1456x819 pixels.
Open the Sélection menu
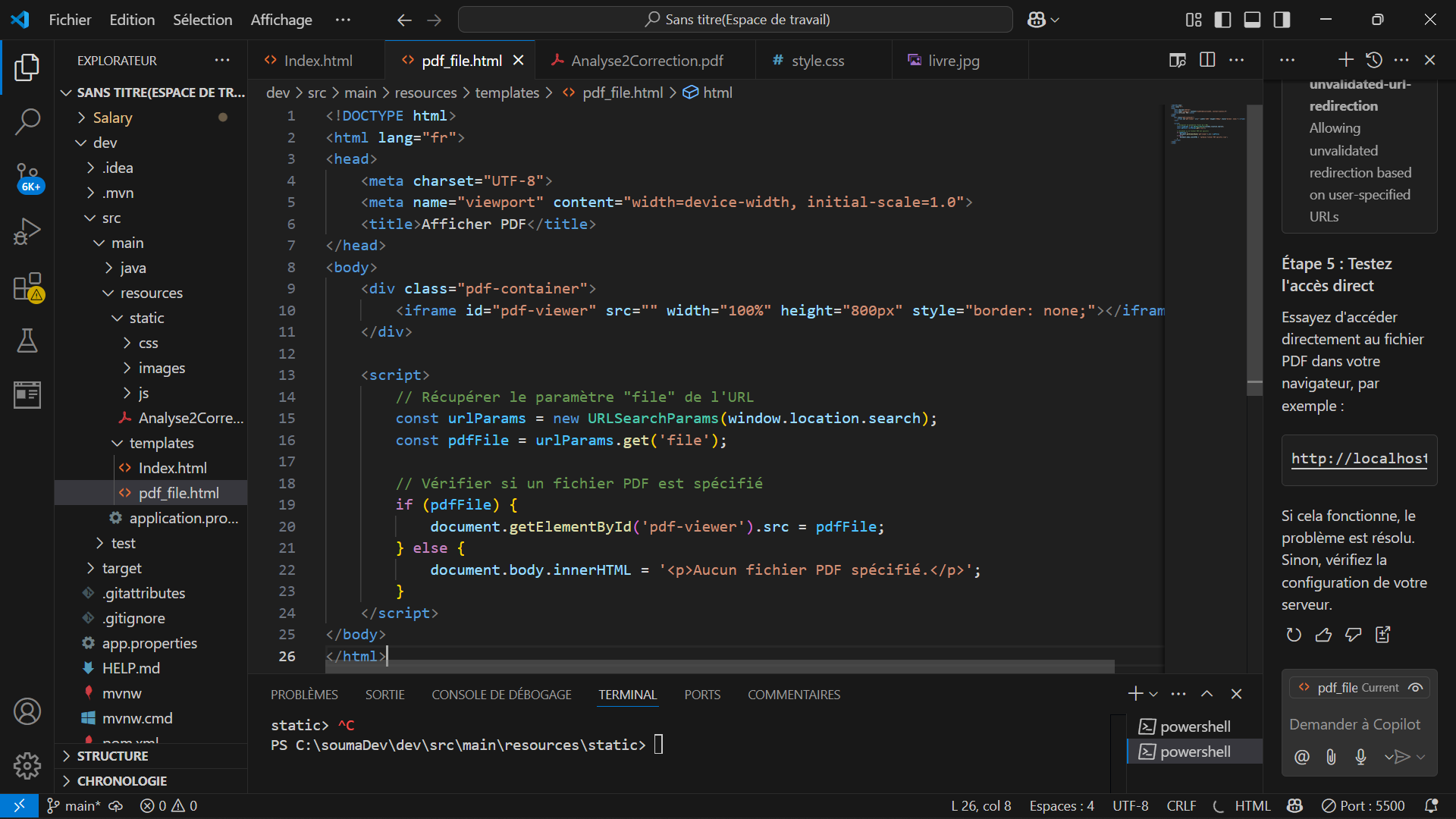pyautogui.click(x=202, y=20)
